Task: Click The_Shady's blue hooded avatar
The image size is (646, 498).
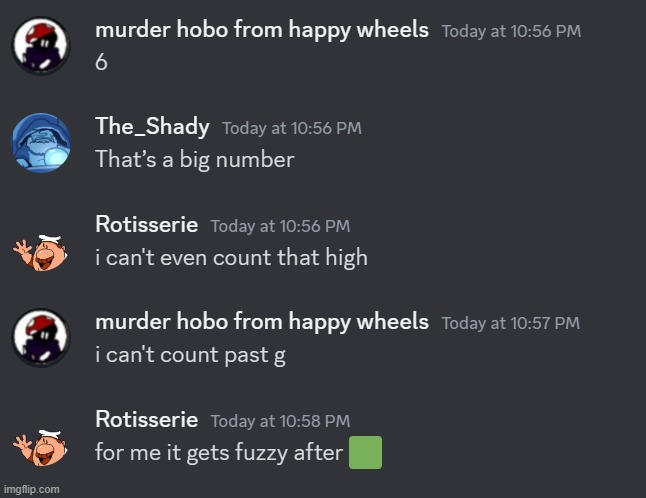Action: coord(41,143)
